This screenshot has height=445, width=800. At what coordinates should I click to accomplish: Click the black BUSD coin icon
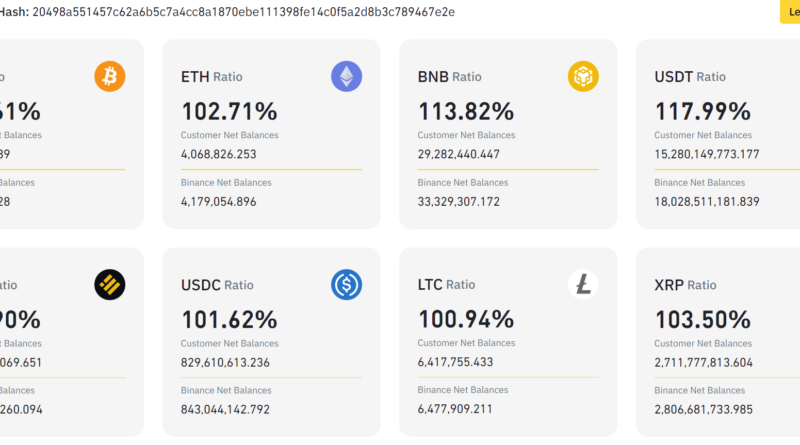(x=110, y=285)
